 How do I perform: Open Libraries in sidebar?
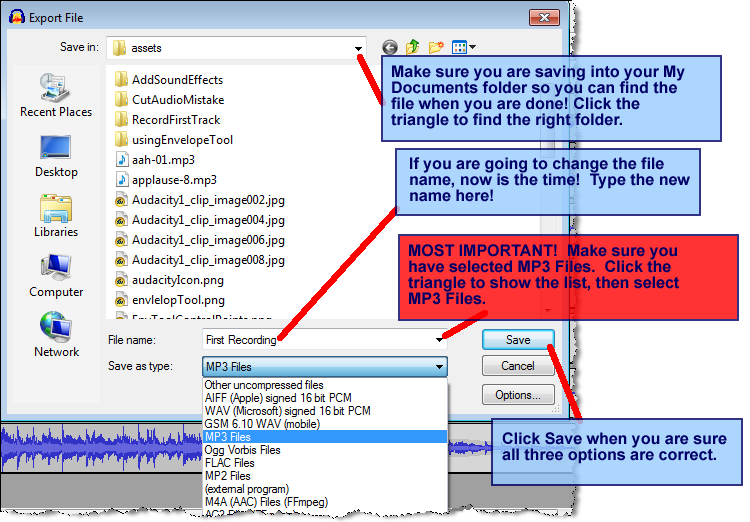(56, 216)
